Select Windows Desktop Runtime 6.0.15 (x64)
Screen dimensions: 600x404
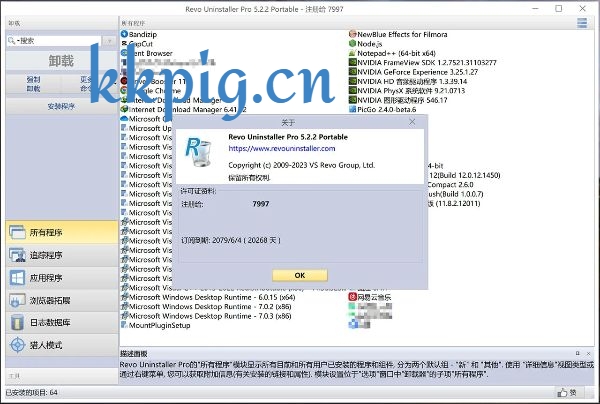coord(208,297)
